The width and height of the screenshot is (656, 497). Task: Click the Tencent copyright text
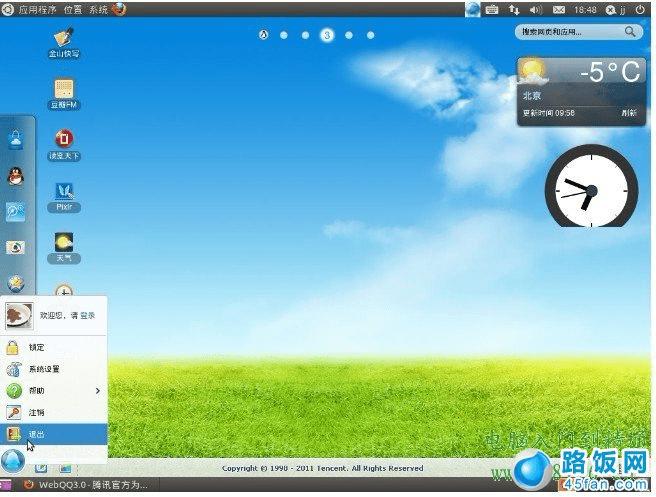323,468
